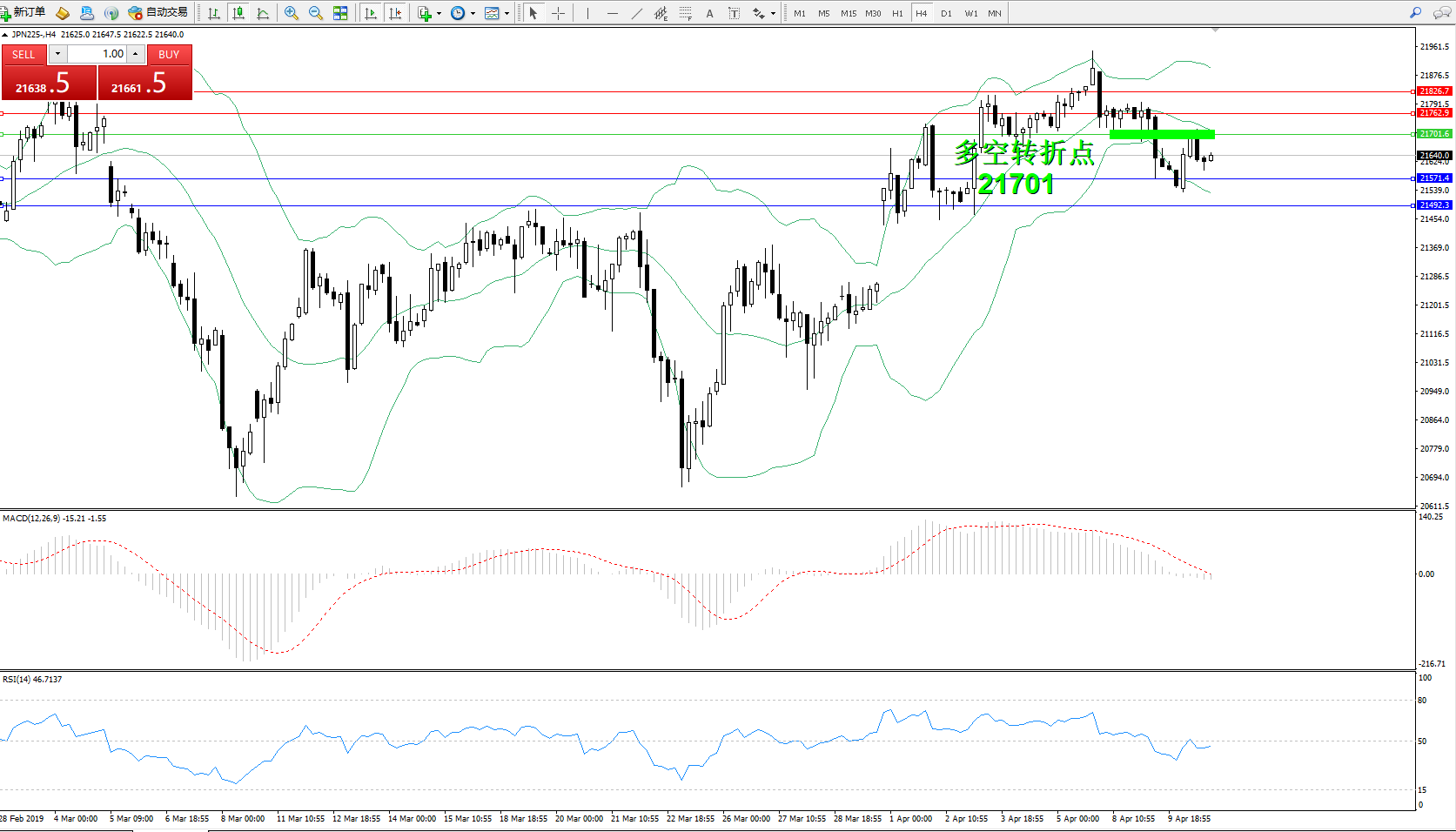1456x832 pixels.
Task: Switch to the D1 timeframe
Action: coord(946,13)
